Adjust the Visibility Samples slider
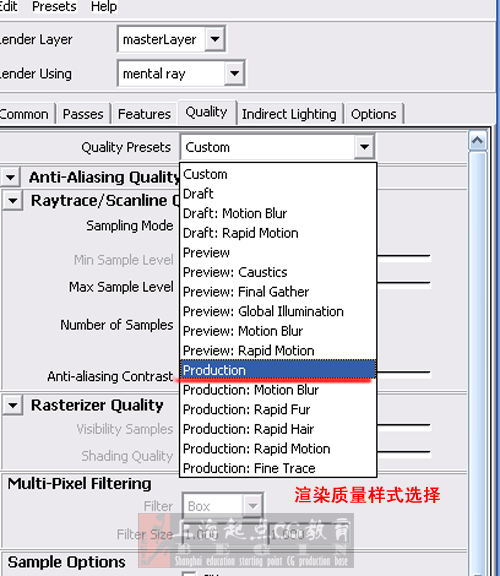The height and width of the screenshot is (576, 500). pos(404,426)
